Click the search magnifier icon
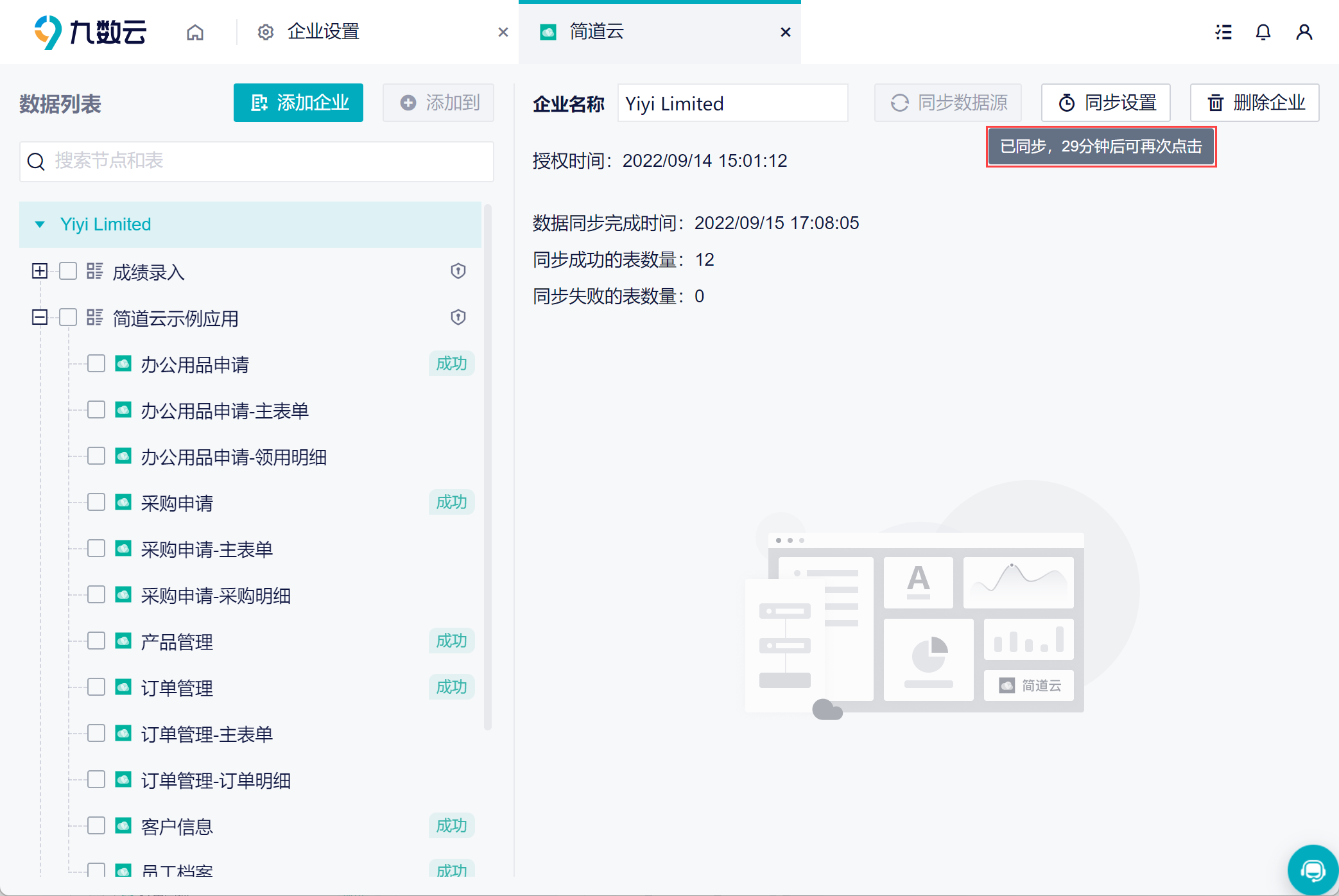Image resolution: width=1339 pixels, height=896 pixels. 36,162
